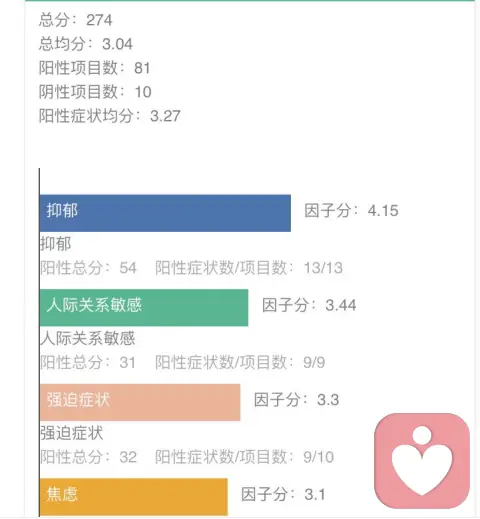Image resolution: width=480 pixels, height=519 pixels.
Task: Click the 阳性症状数/项目数 9/10 text
Action: 244,457
